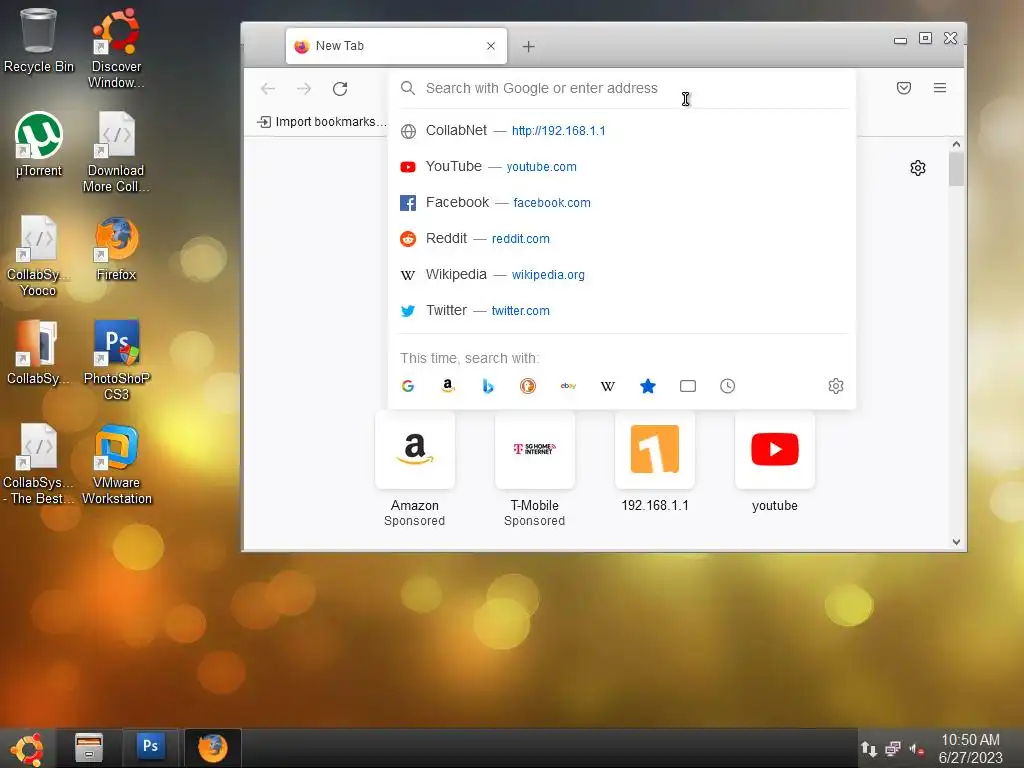Choose the Wikipedia suggestion
The width and height of the screenshot is (1024, 768).
click(x=622, y=274)
